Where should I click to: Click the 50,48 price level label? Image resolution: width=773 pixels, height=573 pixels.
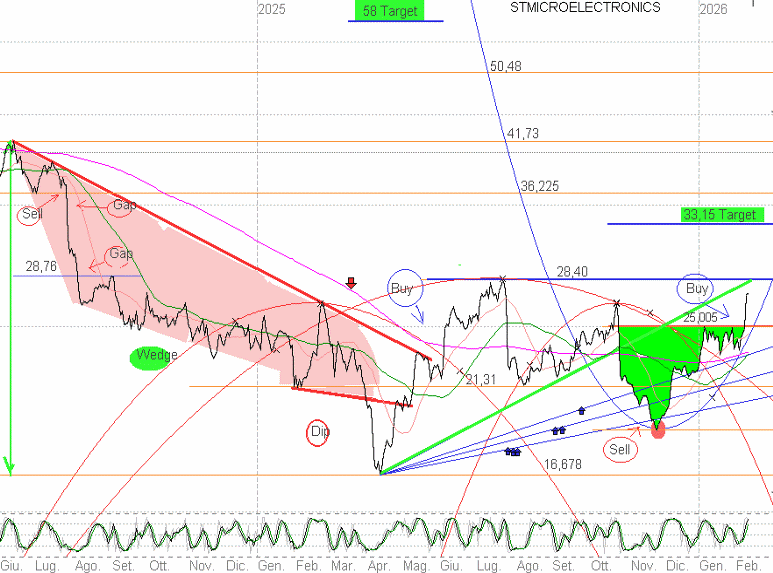[506, 67]
